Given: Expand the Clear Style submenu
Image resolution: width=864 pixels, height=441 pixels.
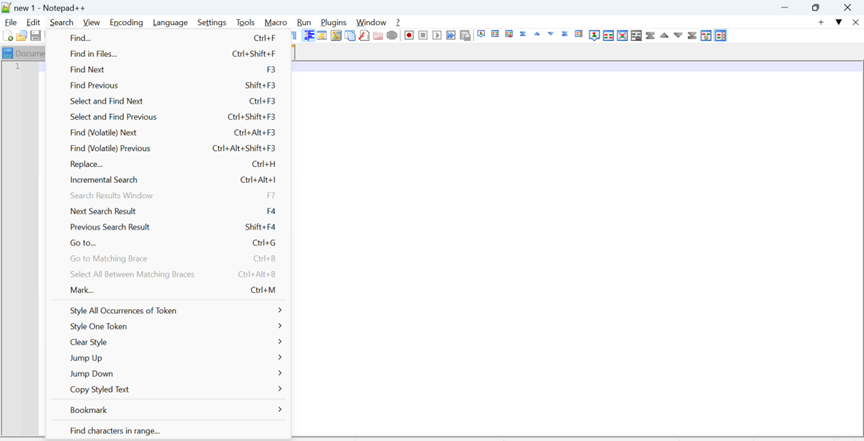Looking at the screenshot, I should (x=169, y=342).
